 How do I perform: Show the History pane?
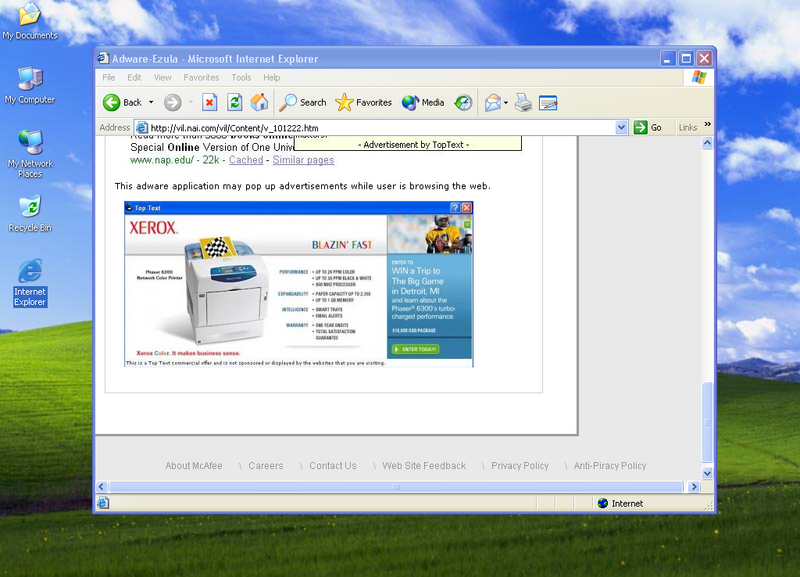(x=463, y=103)
